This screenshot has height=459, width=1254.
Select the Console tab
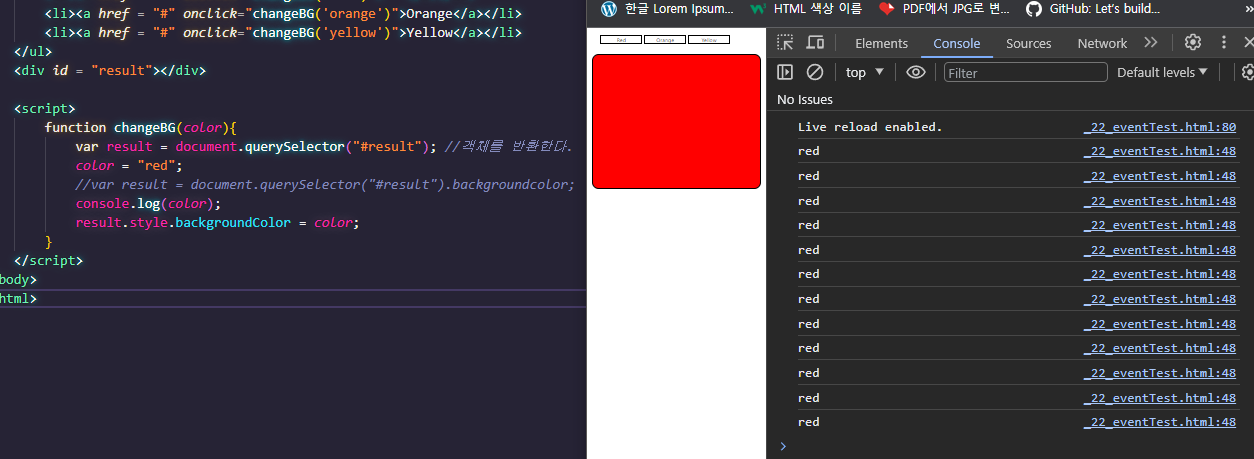(x=957, y=43)
